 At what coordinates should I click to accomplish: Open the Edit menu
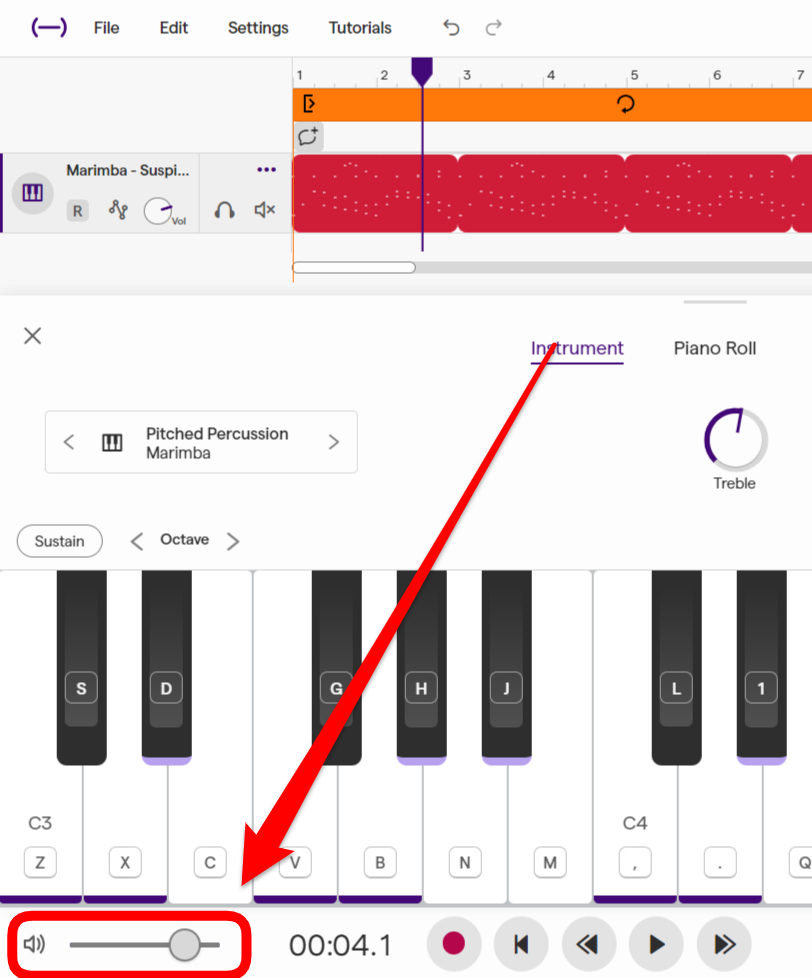[x=173, y=28]
